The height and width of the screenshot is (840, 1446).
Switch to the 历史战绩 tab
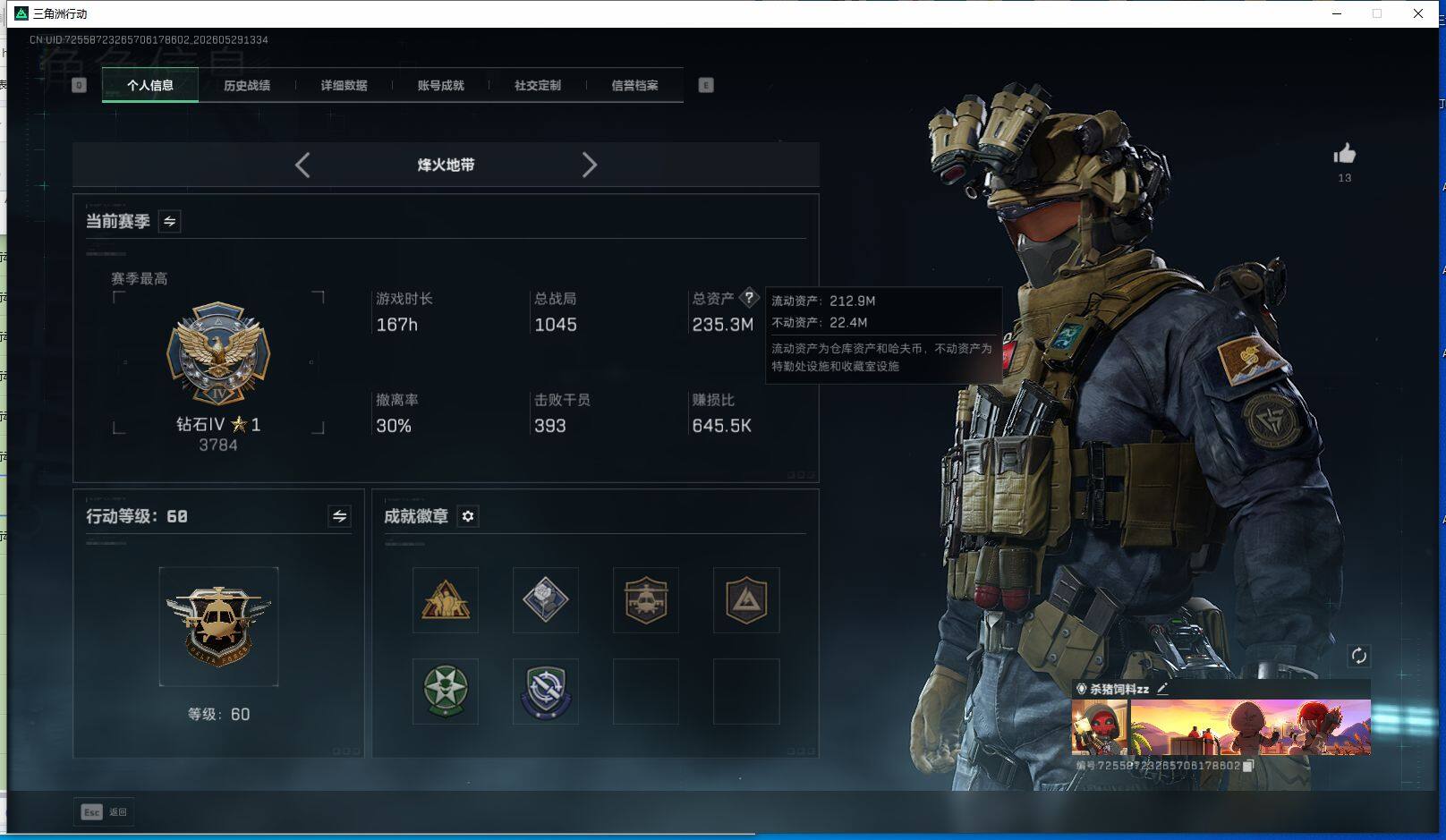click(247, 85)
